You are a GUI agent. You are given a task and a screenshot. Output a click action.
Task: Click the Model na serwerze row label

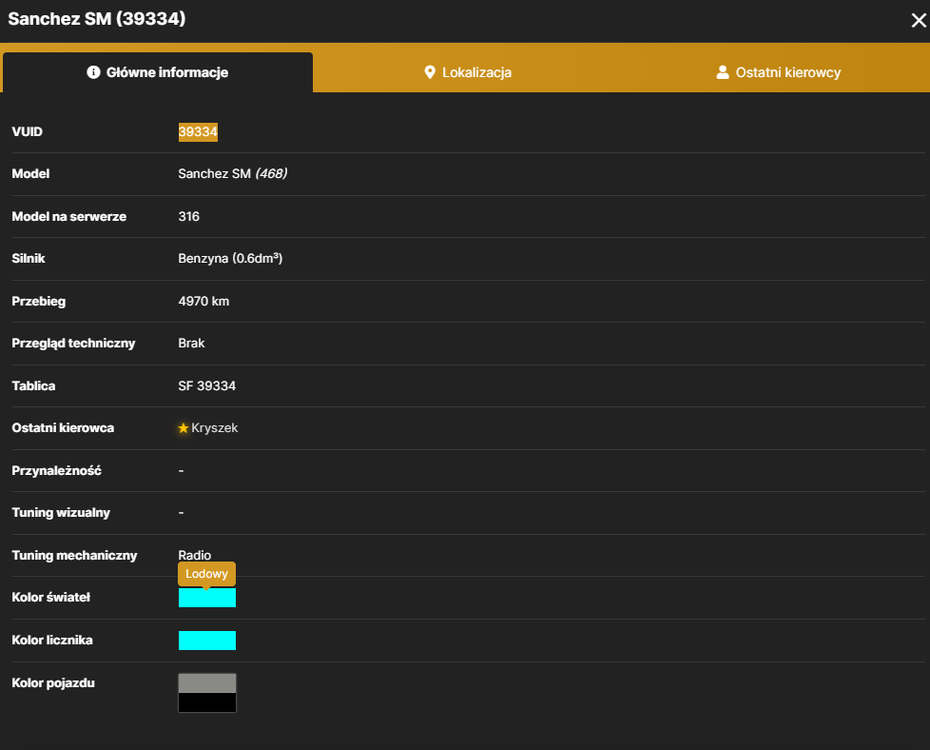[69, 216]
